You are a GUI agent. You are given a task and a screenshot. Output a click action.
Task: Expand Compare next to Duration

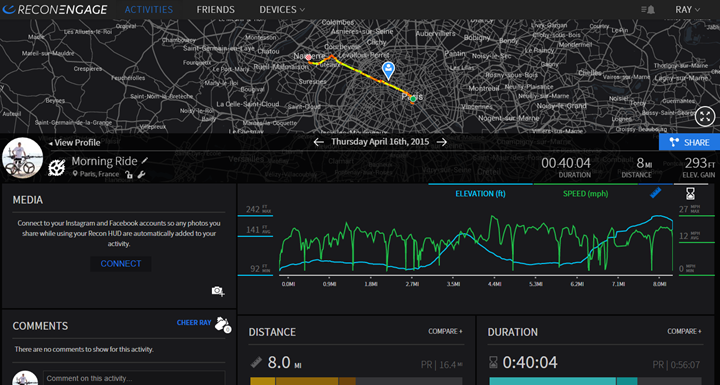684,331
